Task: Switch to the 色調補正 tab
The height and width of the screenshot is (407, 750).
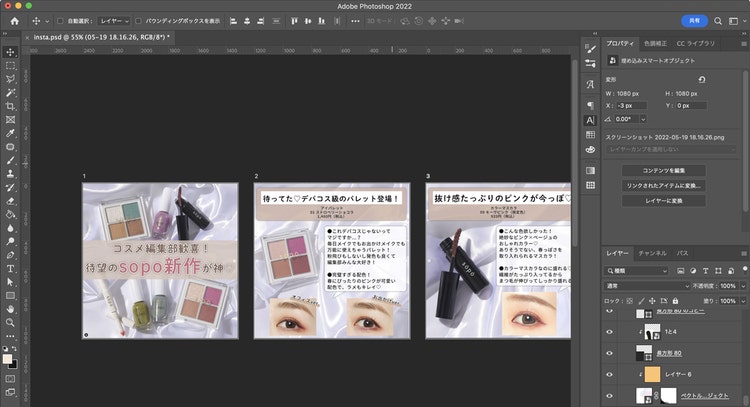Action: click(x=655, y=44)
